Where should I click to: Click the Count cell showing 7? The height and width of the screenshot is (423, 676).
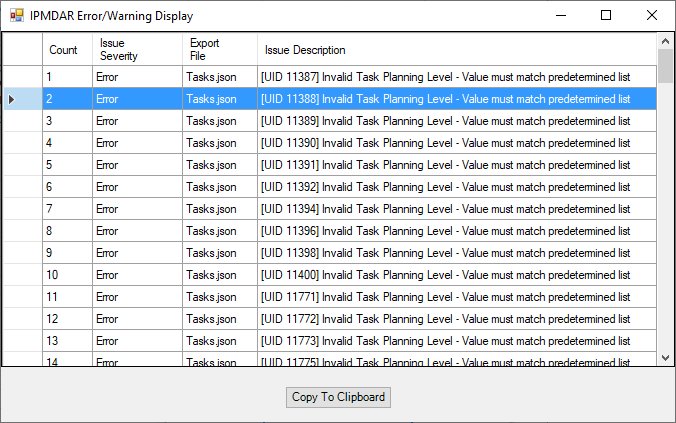pyautogui.click(x=66, y=209)
